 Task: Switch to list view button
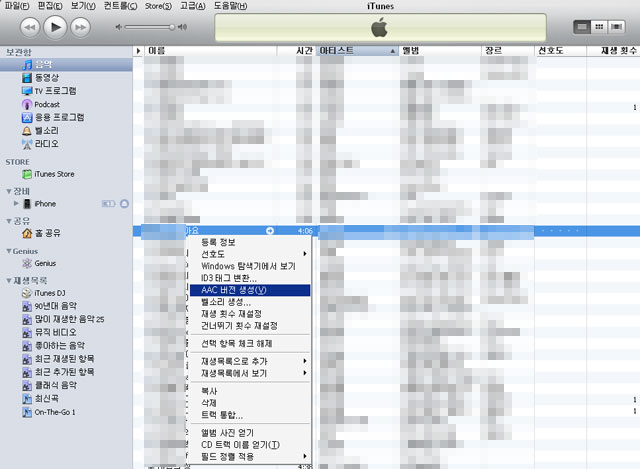582,27
